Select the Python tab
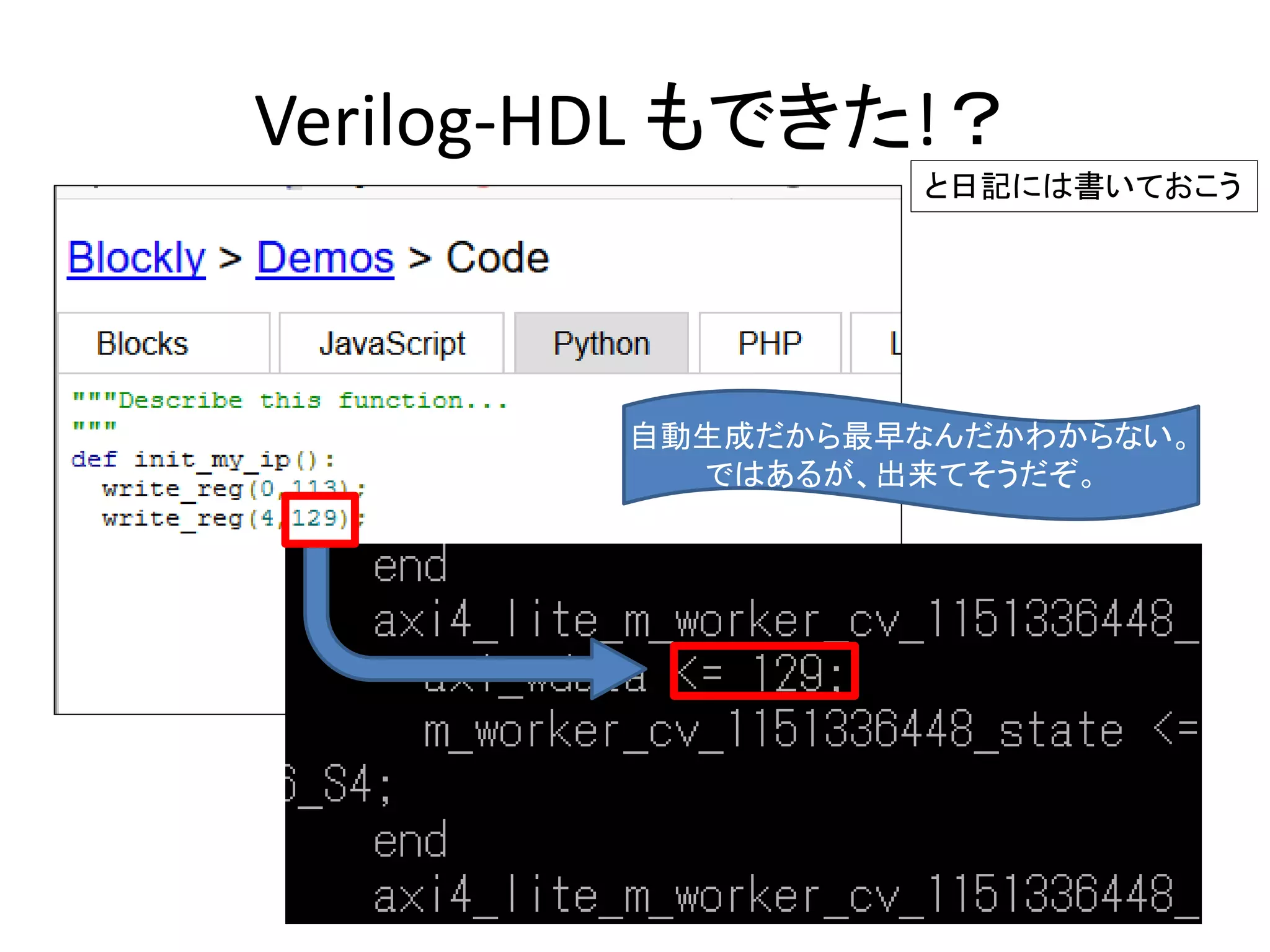Screen dimensions: 1270x952 tap(602, 343)
